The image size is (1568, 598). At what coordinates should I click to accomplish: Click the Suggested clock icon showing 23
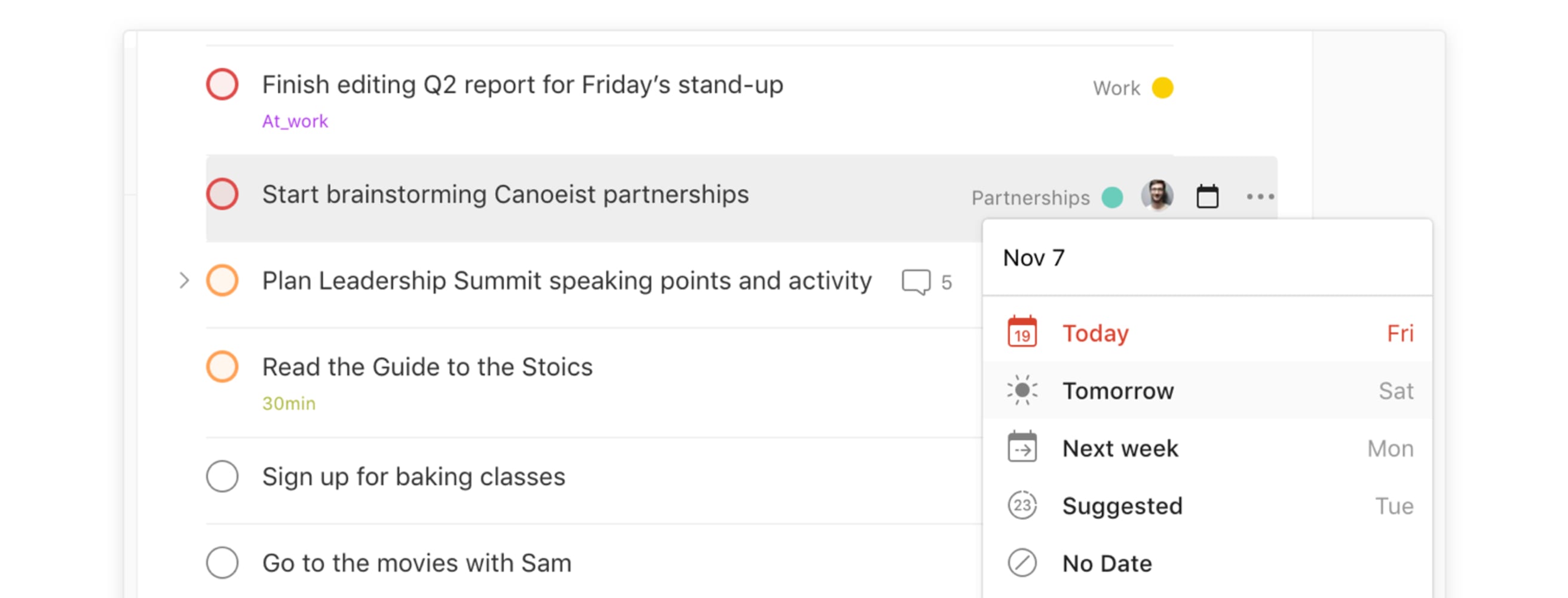click(1022, 505)
